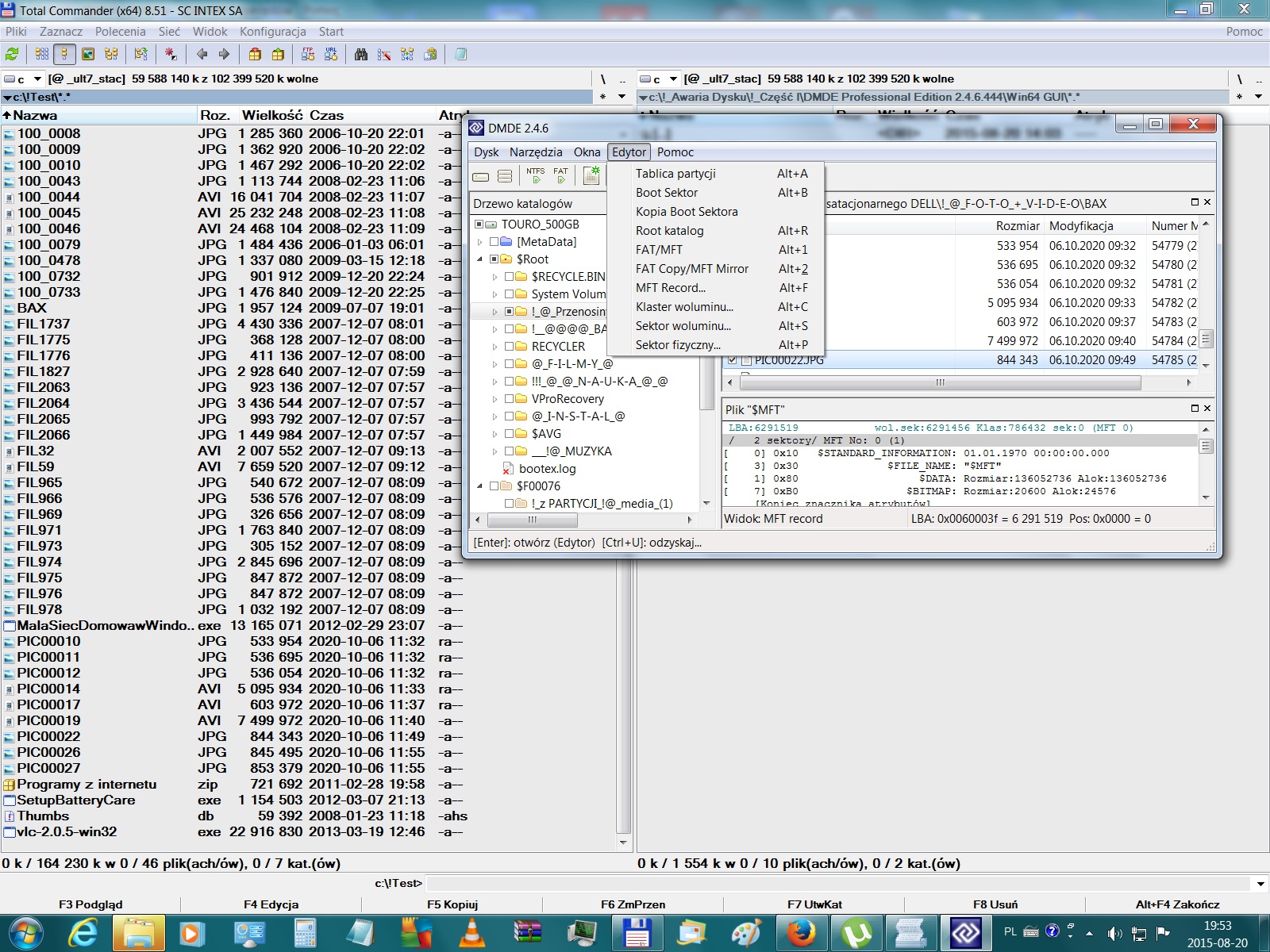Open FTP connect toolbar icon
1270x952 pixels.
point(308,54)
